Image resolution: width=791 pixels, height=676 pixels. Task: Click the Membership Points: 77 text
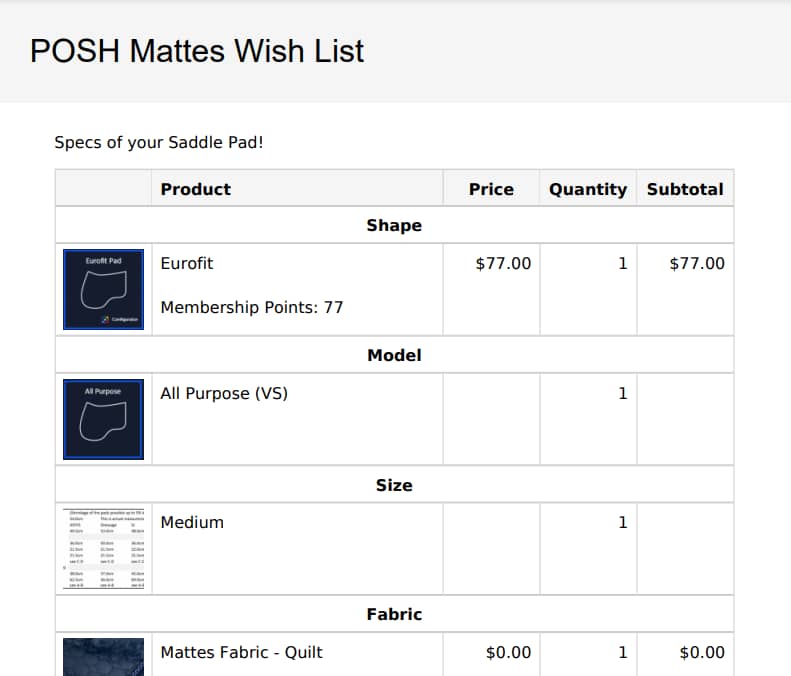252,307
